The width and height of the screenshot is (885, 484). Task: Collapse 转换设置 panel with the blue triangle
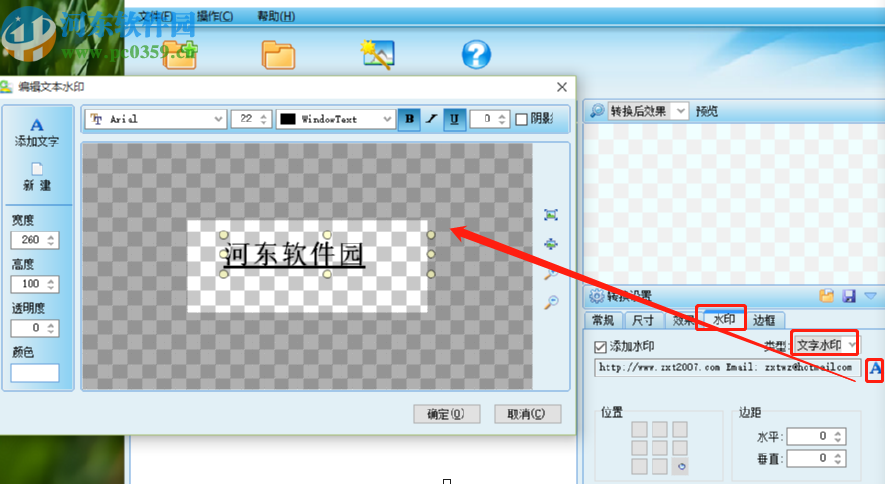point(870,296)
